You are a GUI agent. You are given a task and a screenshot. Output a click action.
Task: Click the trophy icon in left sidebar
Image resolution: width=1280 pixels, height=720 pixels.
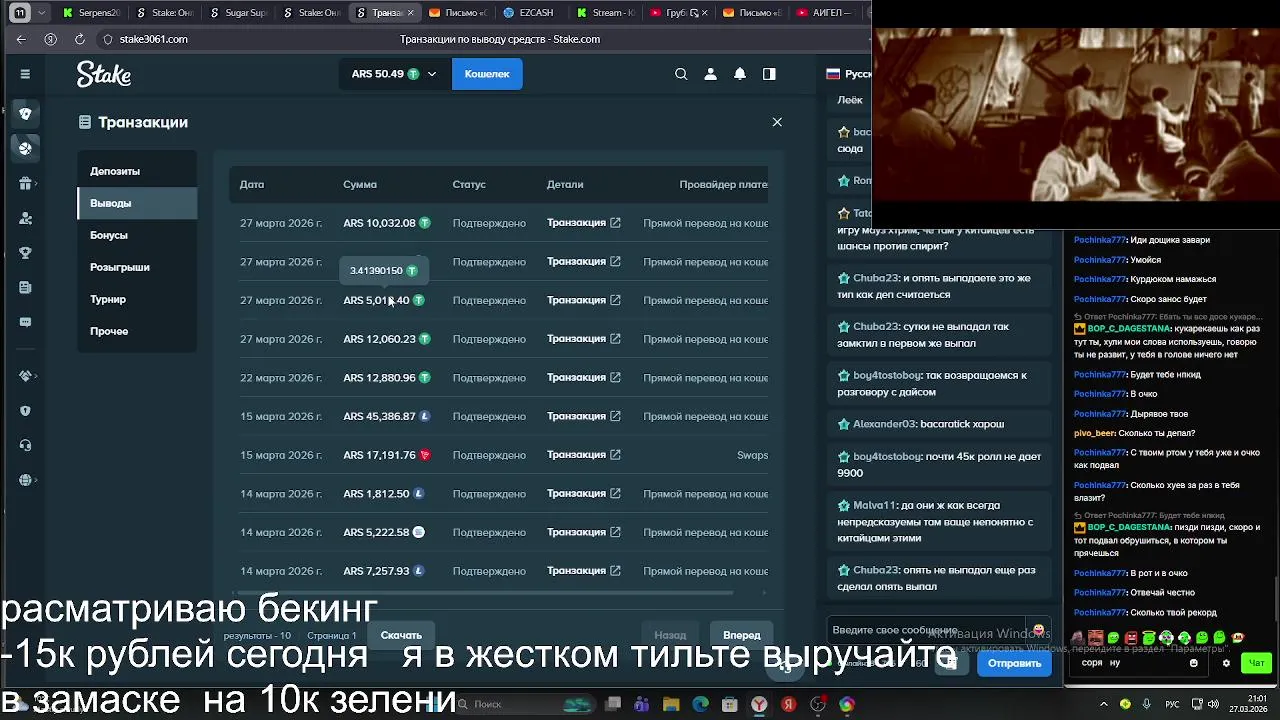(x=25, y=253)
